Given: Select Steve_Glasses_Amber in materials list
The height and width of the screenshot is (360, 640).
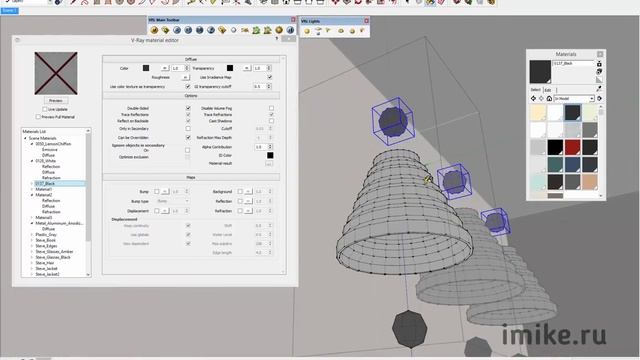Looking at the screenshot, I should pos(54,252).
